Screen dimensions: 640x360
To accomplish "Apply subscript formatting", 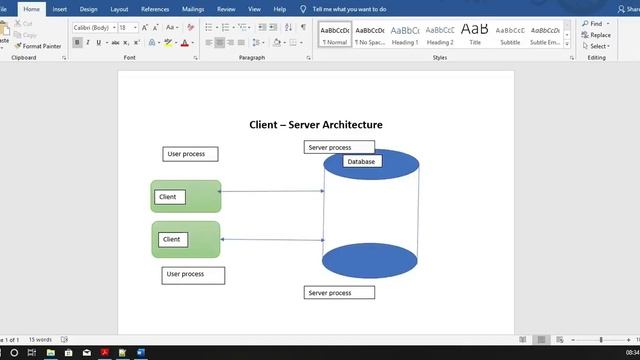I will coord(126,42).
